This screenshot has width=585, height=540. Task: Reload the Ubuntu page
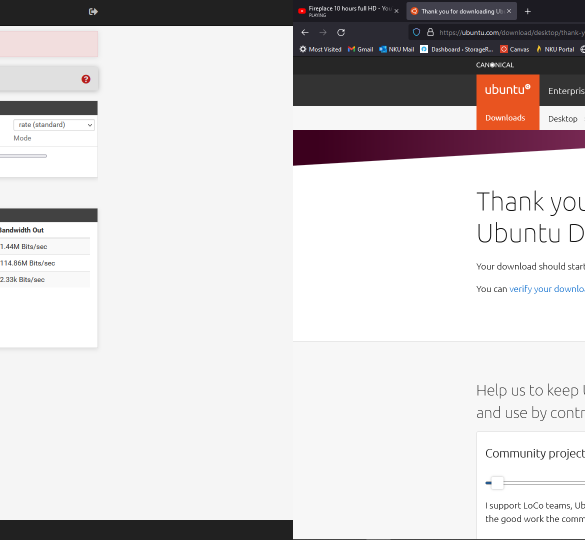(341, 32)
